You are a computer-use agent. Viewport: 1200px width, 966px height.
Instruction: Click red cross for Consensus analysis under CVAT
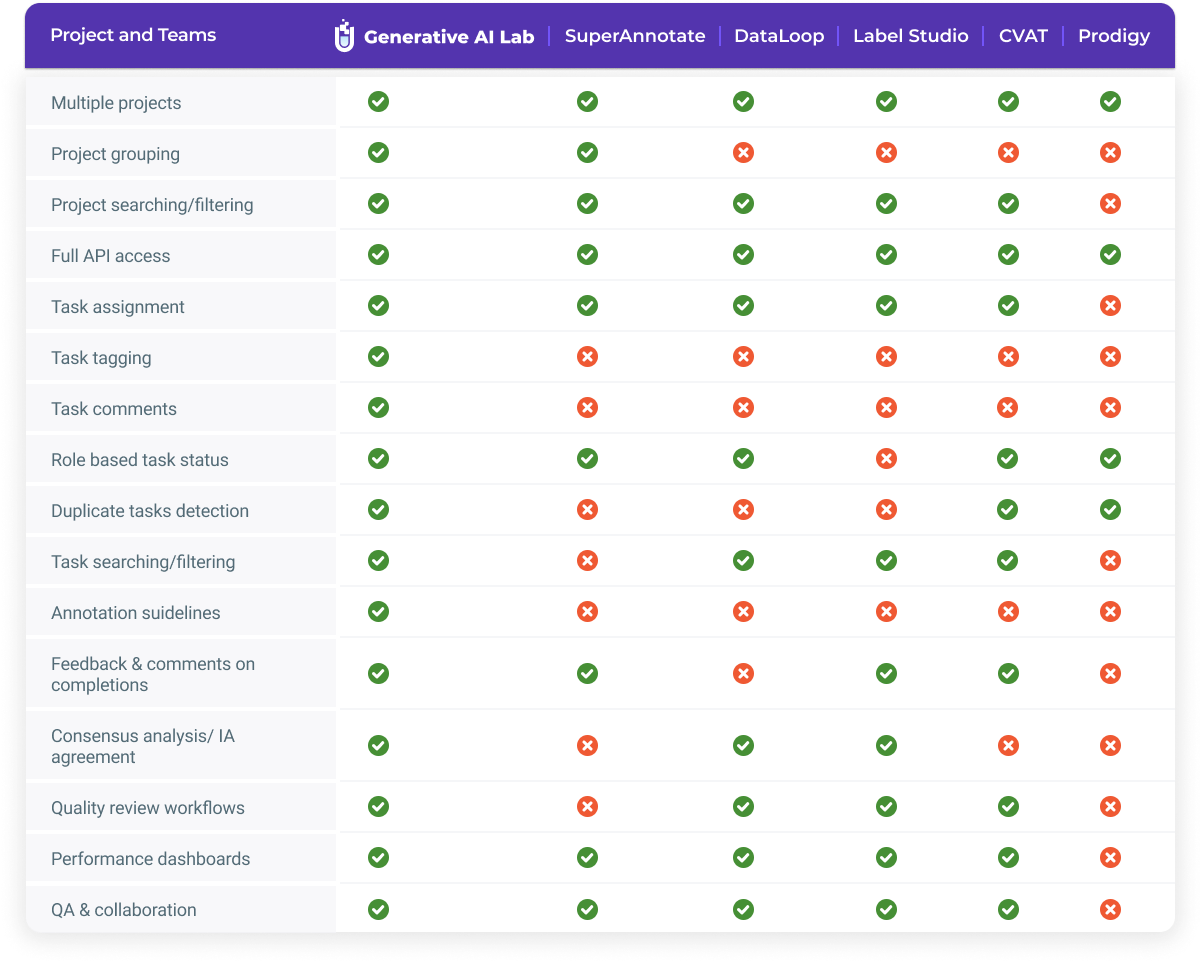click(x=1008, y=746)
